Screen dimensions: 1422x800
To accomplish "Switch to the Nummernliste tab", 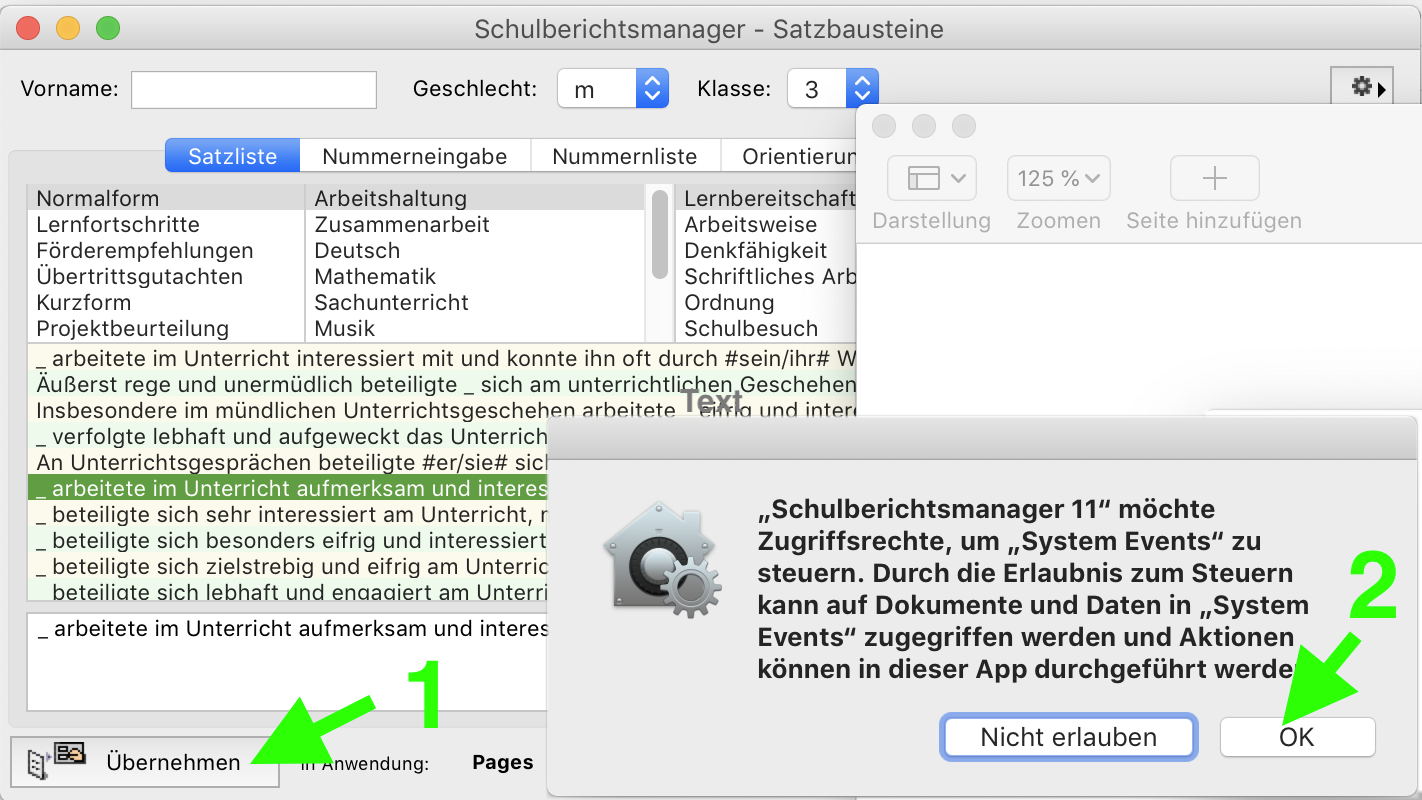I will (624, 156).
